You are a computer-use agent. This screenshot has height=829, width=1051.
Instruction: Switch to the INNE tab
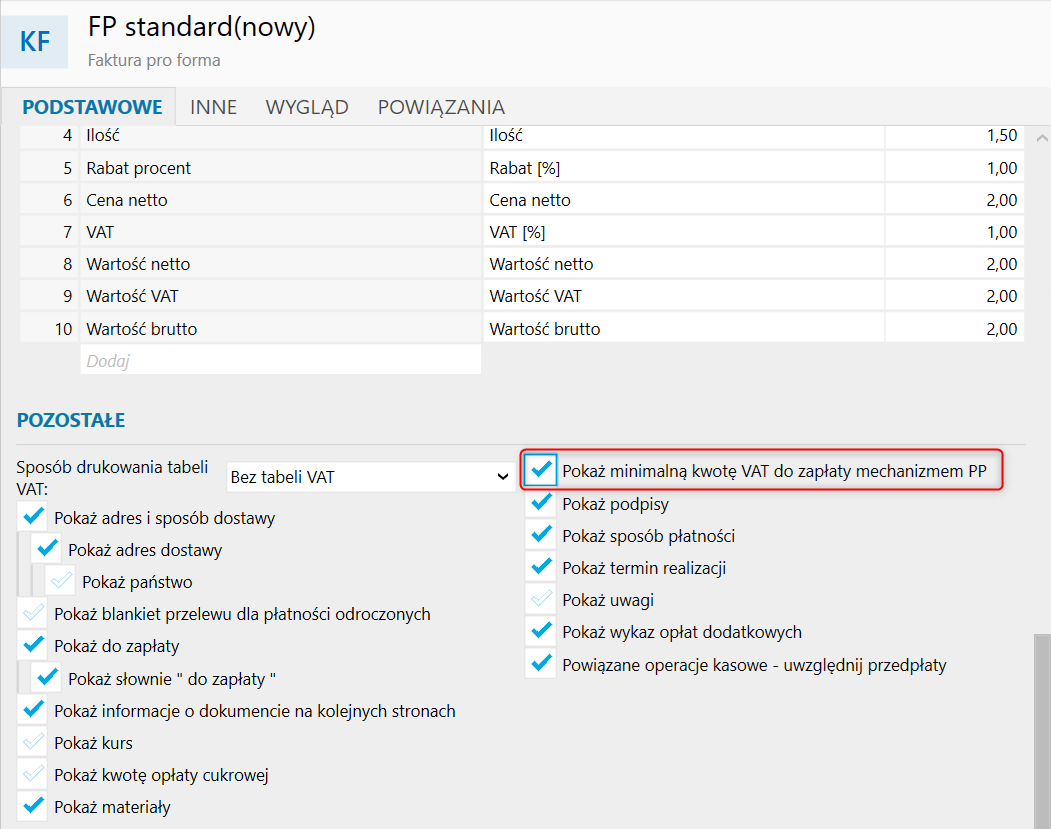click(213, 107)
